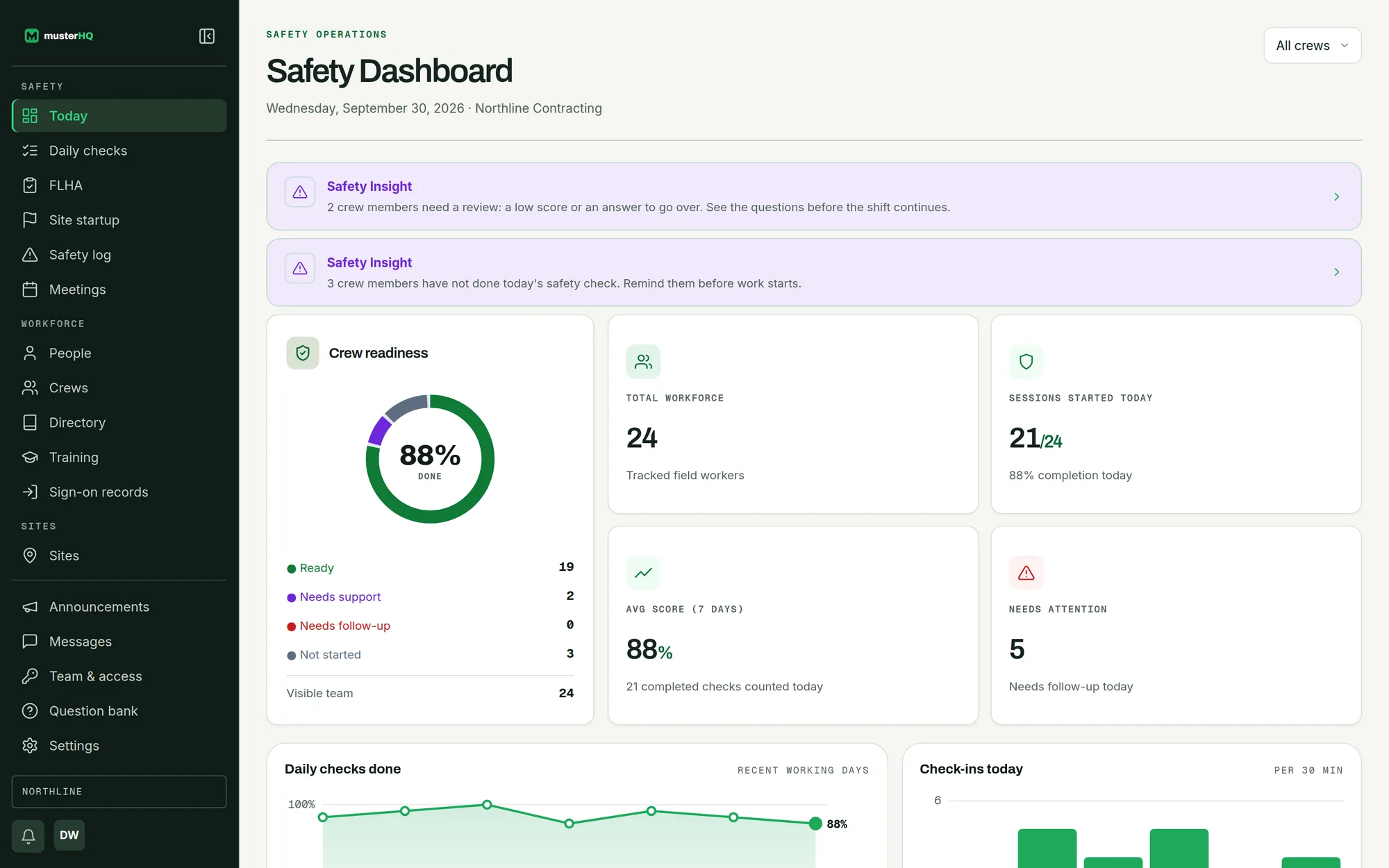
Task: Click the 88% endpoint on checks chart
Action: 815,824
